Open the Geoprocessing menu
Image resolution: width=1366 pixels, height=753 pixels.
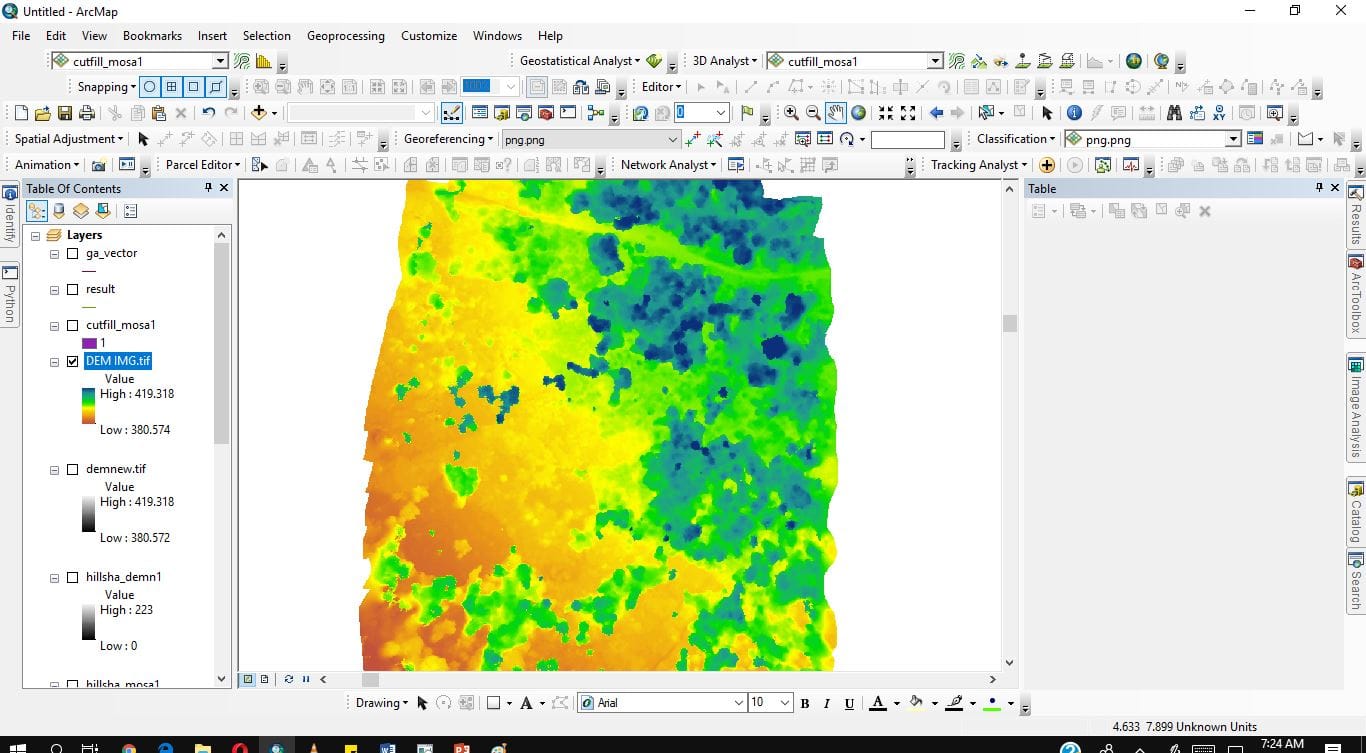[345, 36]
